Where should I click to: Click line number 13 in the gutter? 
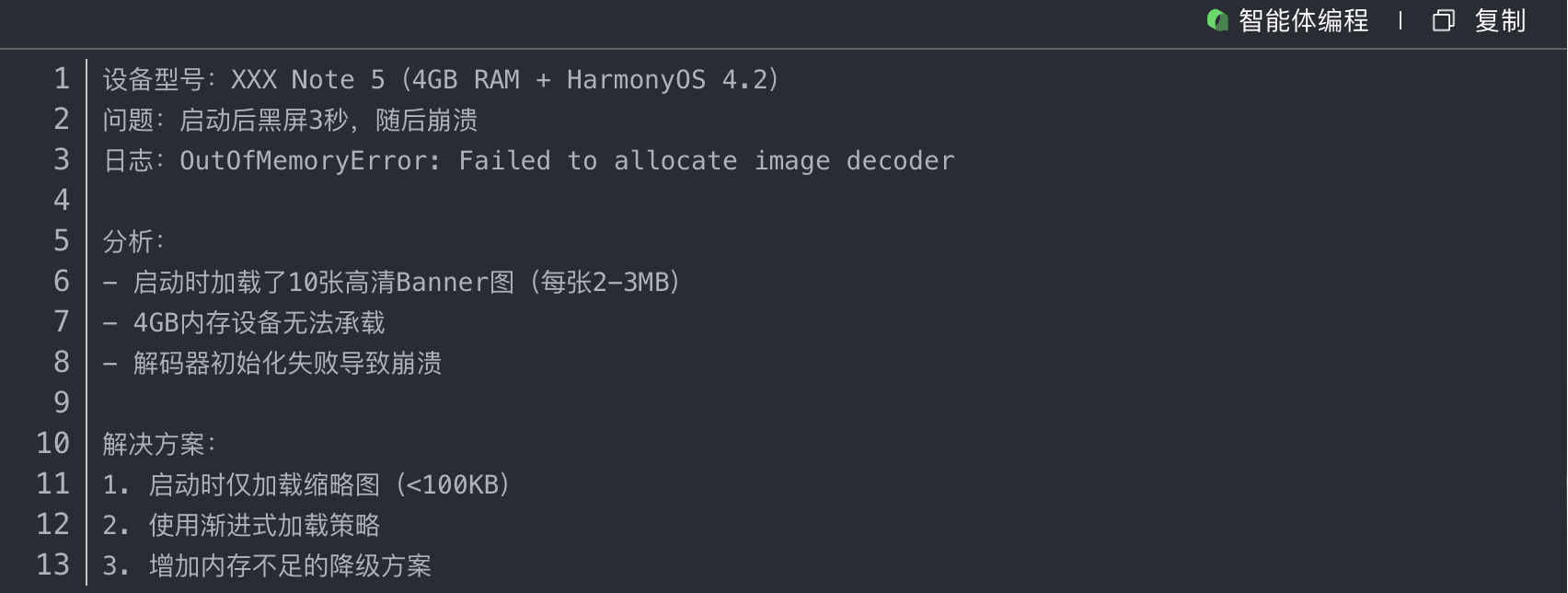(52, 565)
